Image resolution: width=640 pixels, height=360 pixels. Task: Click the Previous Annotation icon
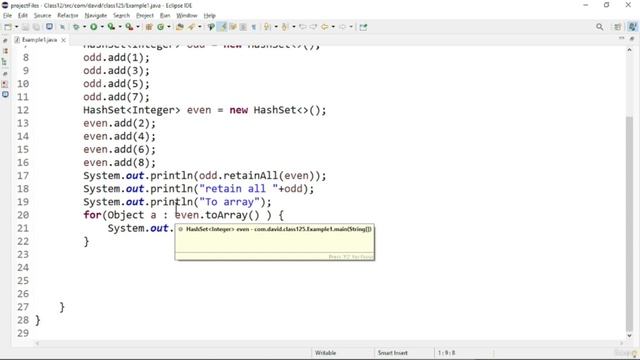click(285, 27)
